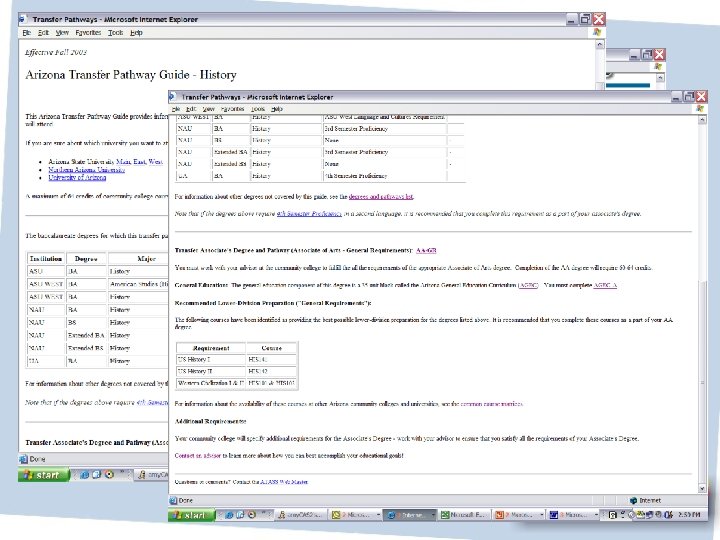Click the second quick launch icon on front taskbar
The height and width of the screenshot is (540, 720).
click(x=240, y=515)
